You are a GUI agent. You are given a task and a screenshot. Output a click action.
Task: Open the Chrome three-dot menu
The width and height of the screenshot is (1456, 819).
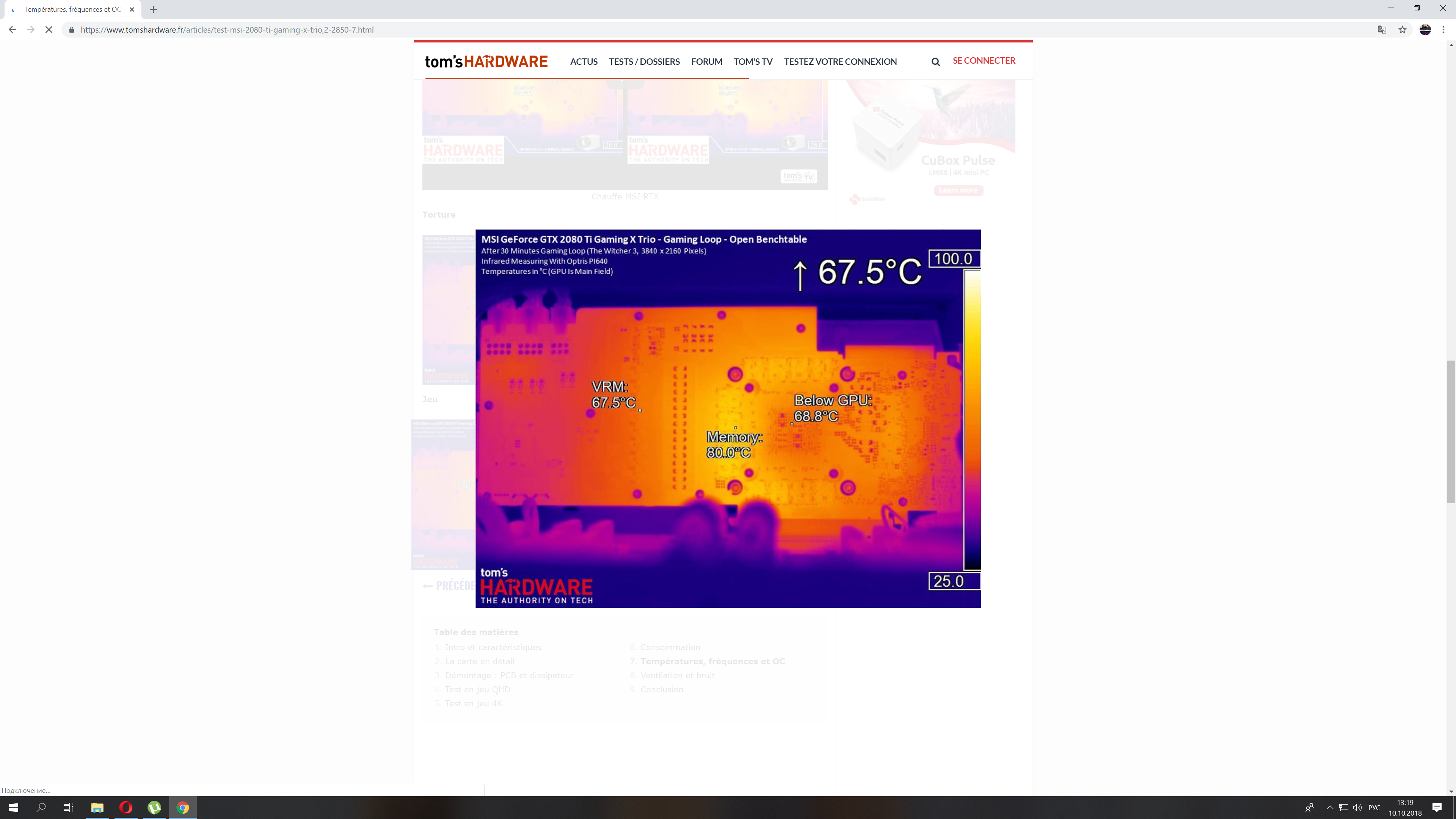pyautogui.click(x=1443, y=30)
